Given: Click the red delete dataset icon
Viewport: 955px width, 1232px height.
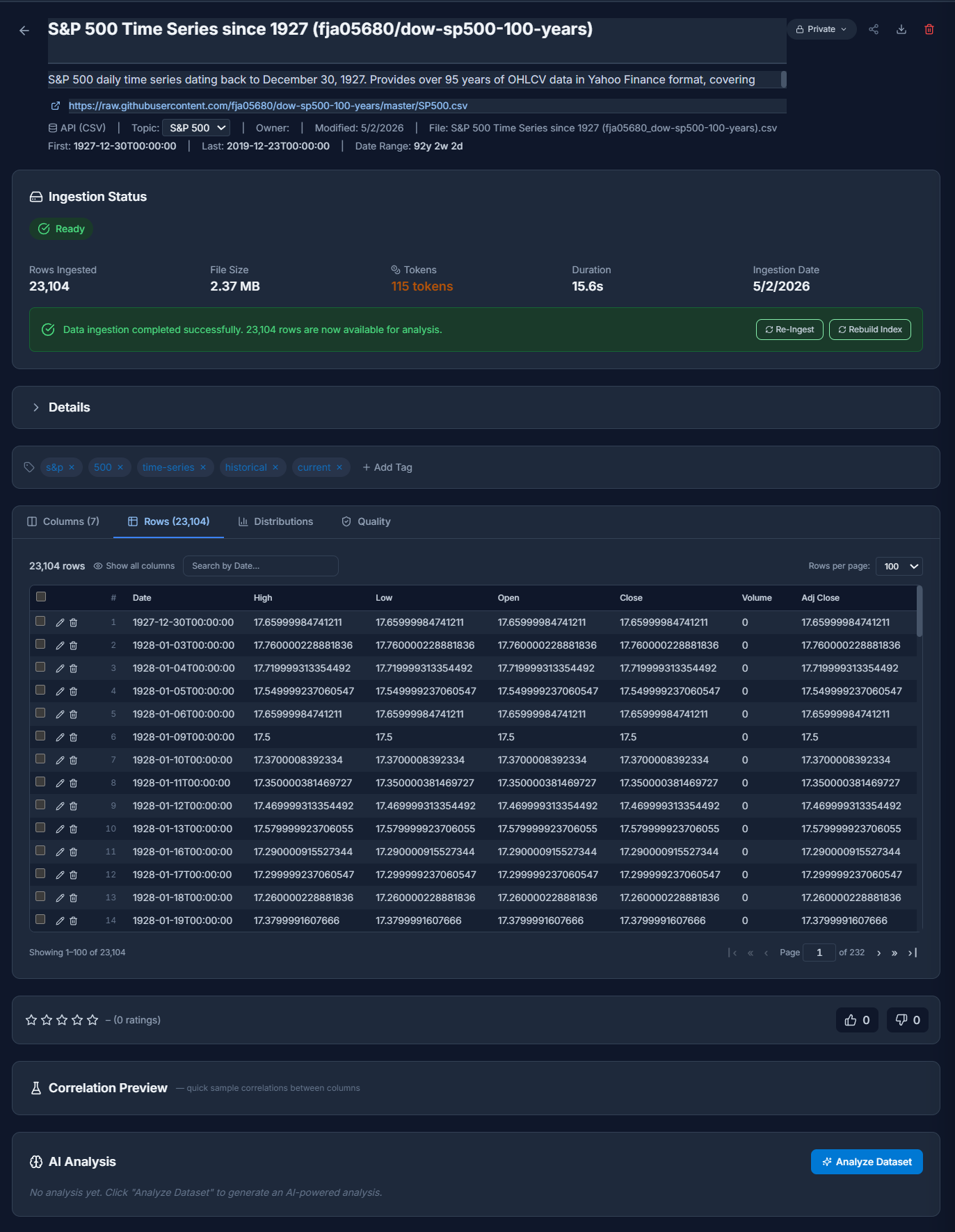Looking at the screenshot, I should (929, 29).
